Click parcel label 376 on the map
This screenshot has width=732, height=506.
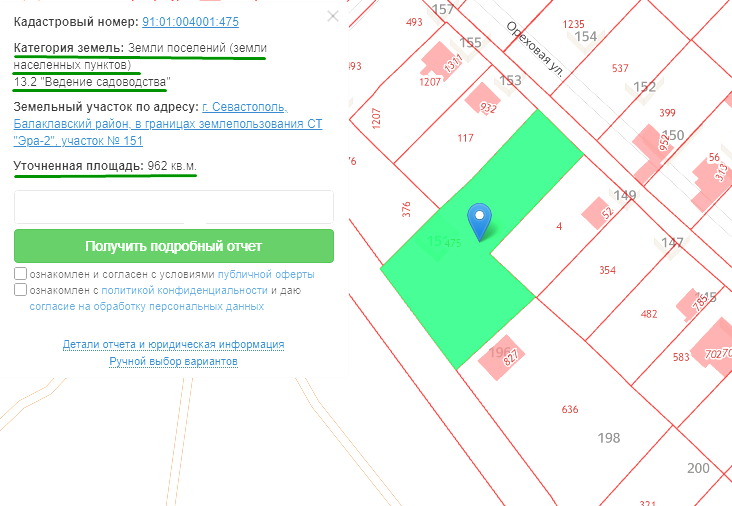(x=406, y=209)
